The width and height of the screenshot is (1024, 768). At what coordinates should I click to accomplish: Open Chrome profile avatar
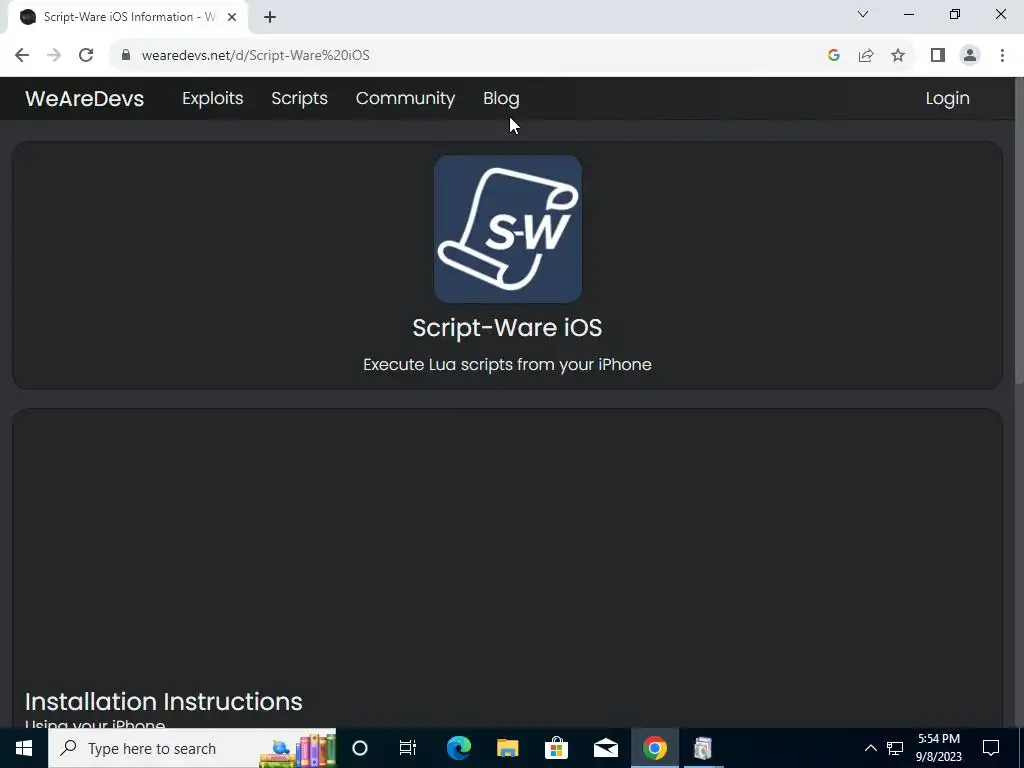[x=970, y=56]
